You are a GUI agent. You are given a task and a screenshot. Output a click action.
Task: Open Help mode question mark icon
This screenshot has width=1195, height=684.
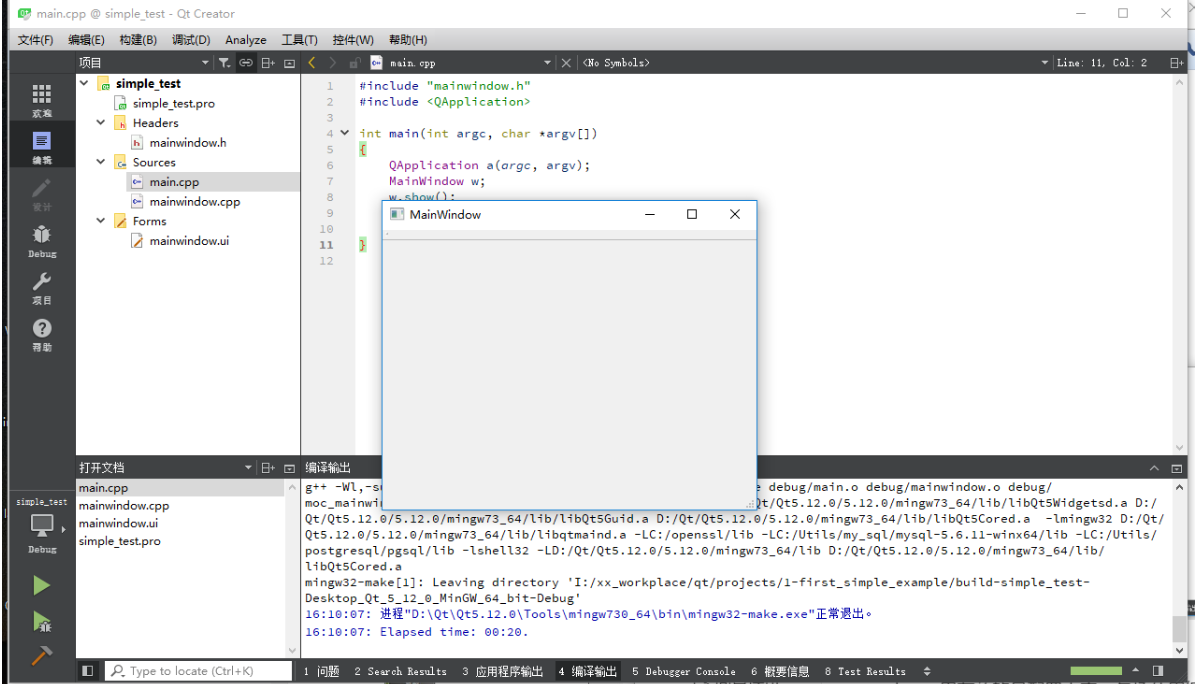(x=42, y=334)
